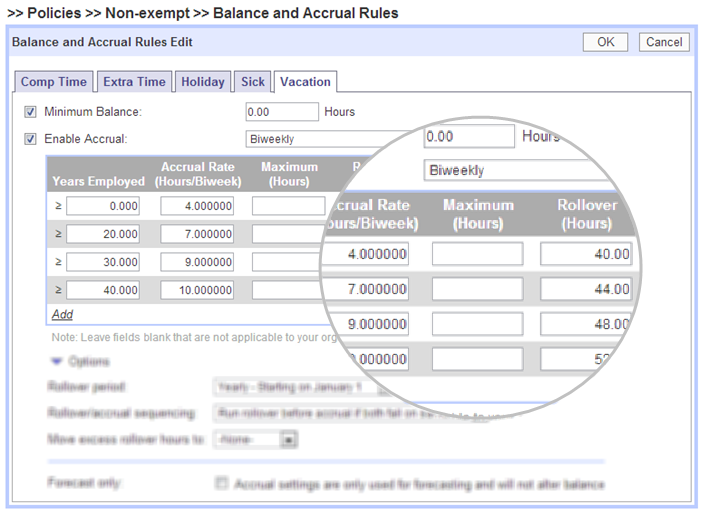Collapse the Options section triangle
The height and width of the screenshot is (513, 707).
[x=57, y=361]
